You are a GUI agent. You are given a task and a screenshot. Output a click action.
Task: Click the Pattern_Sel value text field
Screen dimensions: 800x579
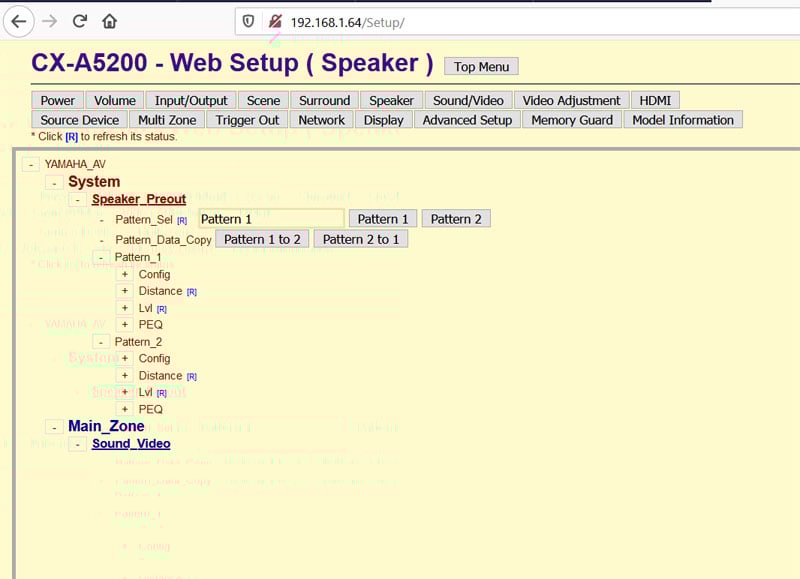tap(271, 219)
